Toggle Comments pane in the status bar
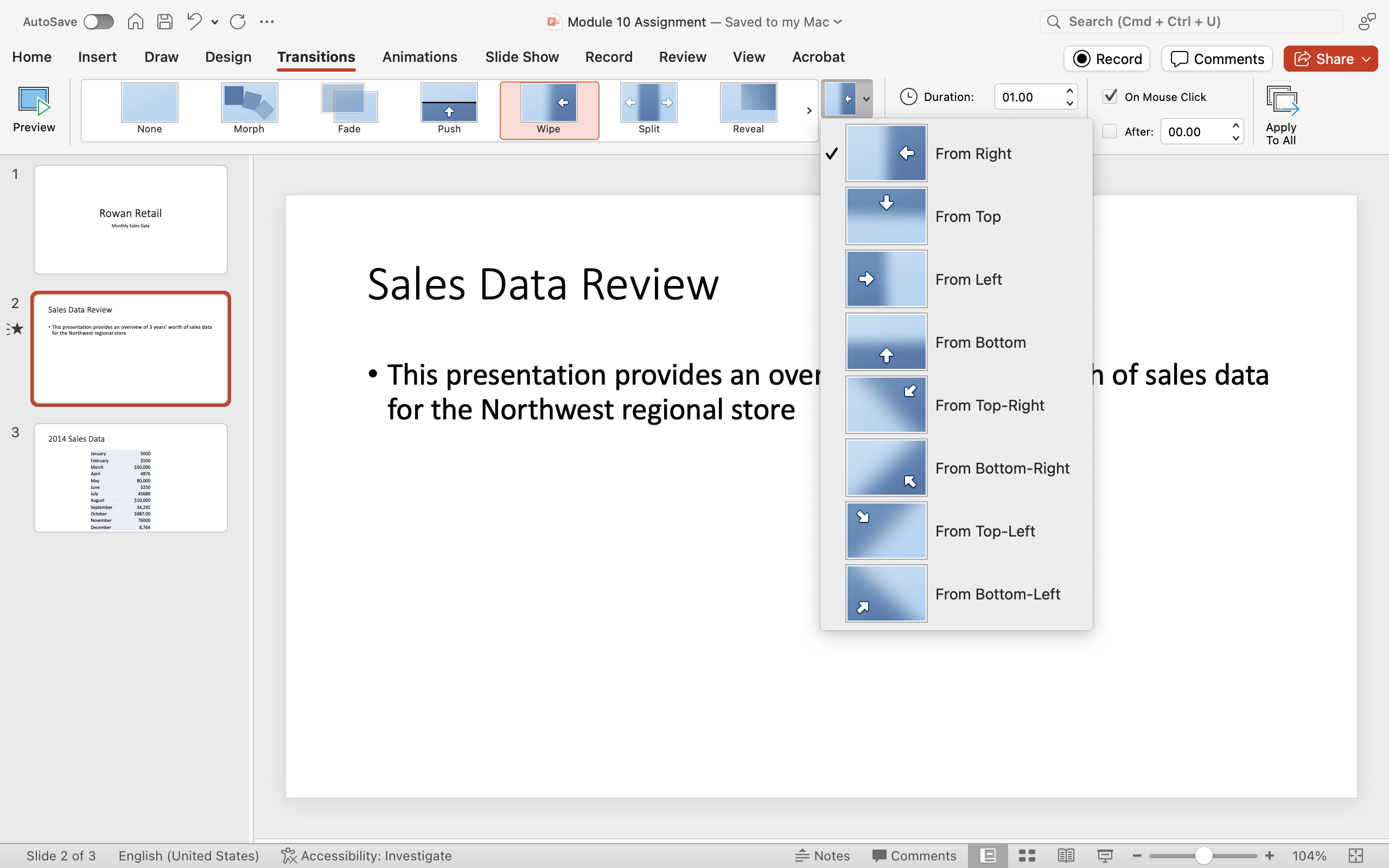The width and height of the screenshot is (1389, 868). 914,856
